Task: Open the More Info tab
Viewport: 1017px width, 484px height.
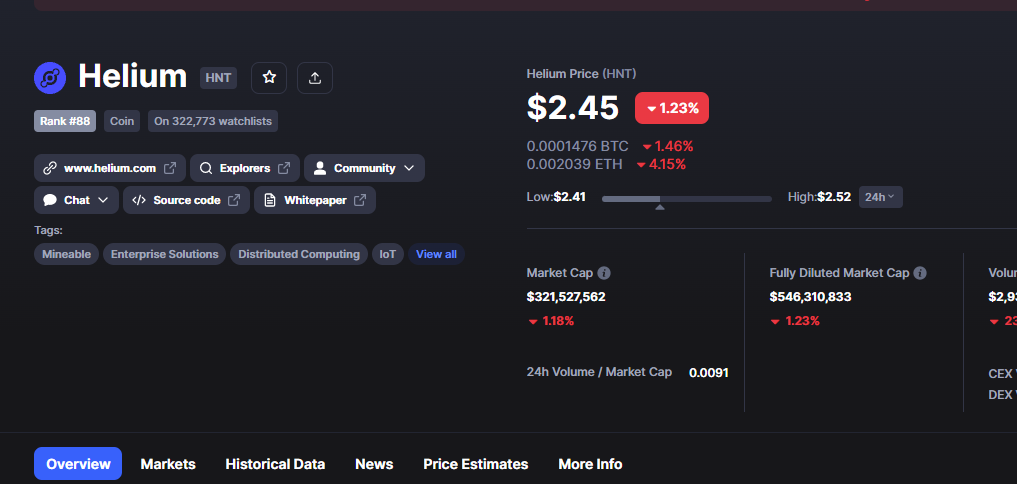Action: (590, 464)
